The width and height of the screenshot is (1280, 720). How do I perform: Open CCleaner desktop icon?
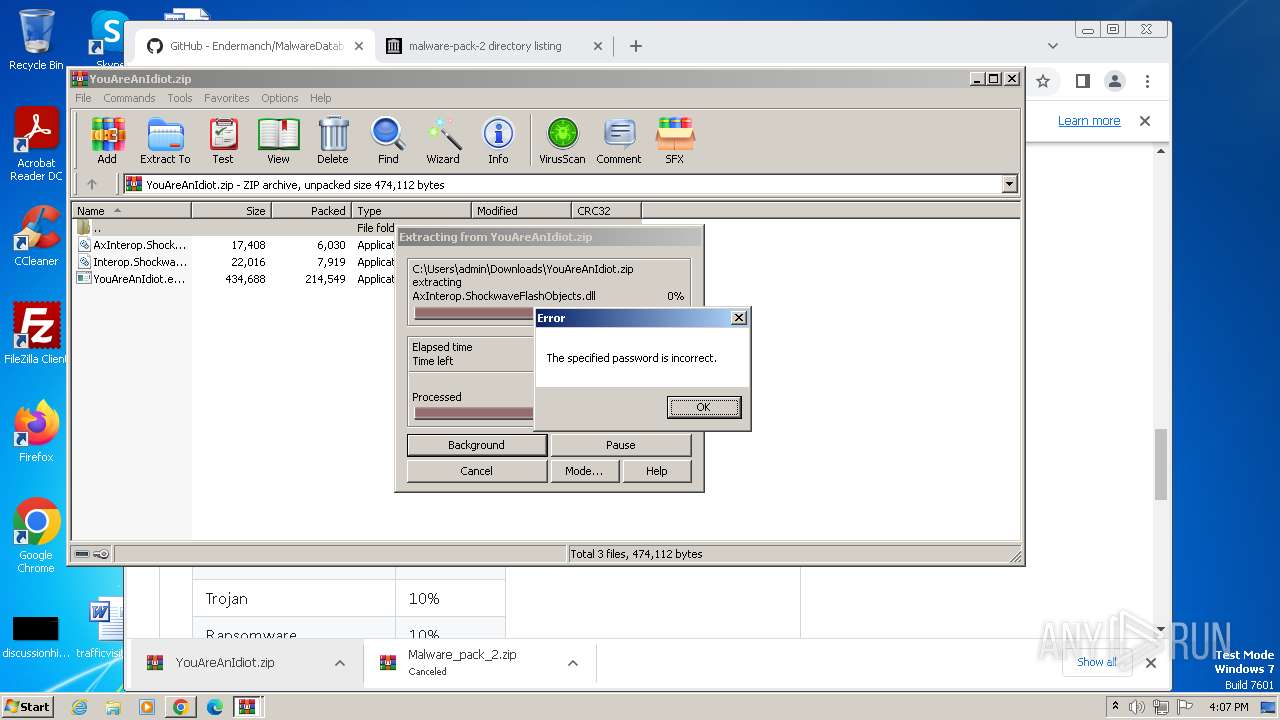pos(36,235)
